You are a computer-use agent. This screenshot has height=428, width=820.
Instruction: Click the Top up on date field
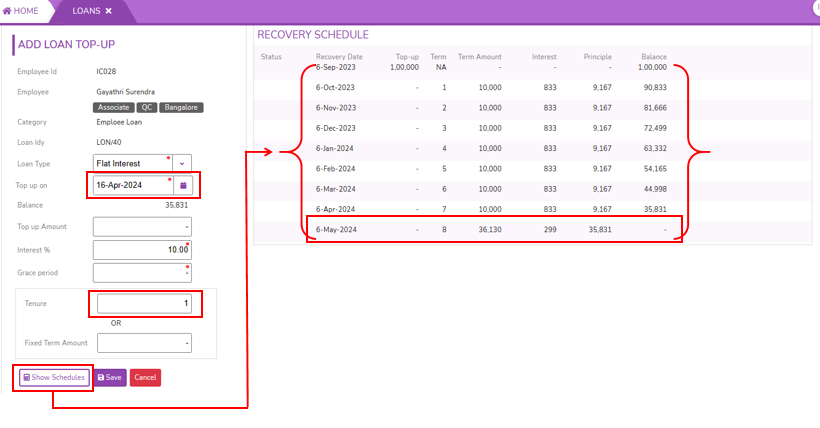coord(132,185)
